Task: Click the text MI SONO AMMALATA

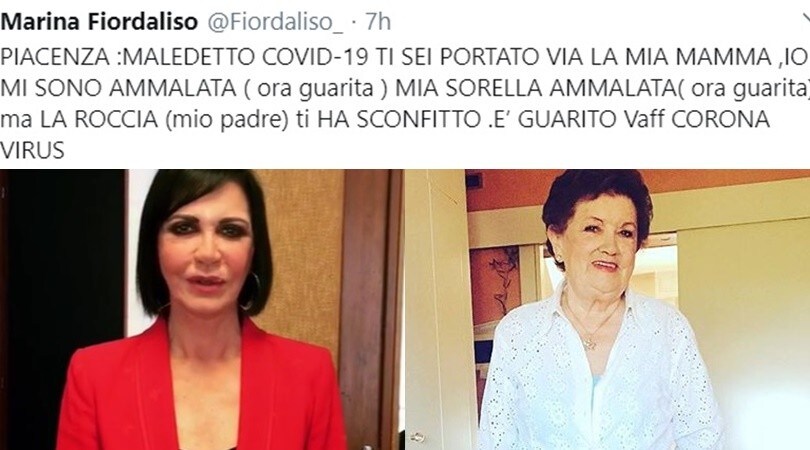Action: (x=118, y=88)
